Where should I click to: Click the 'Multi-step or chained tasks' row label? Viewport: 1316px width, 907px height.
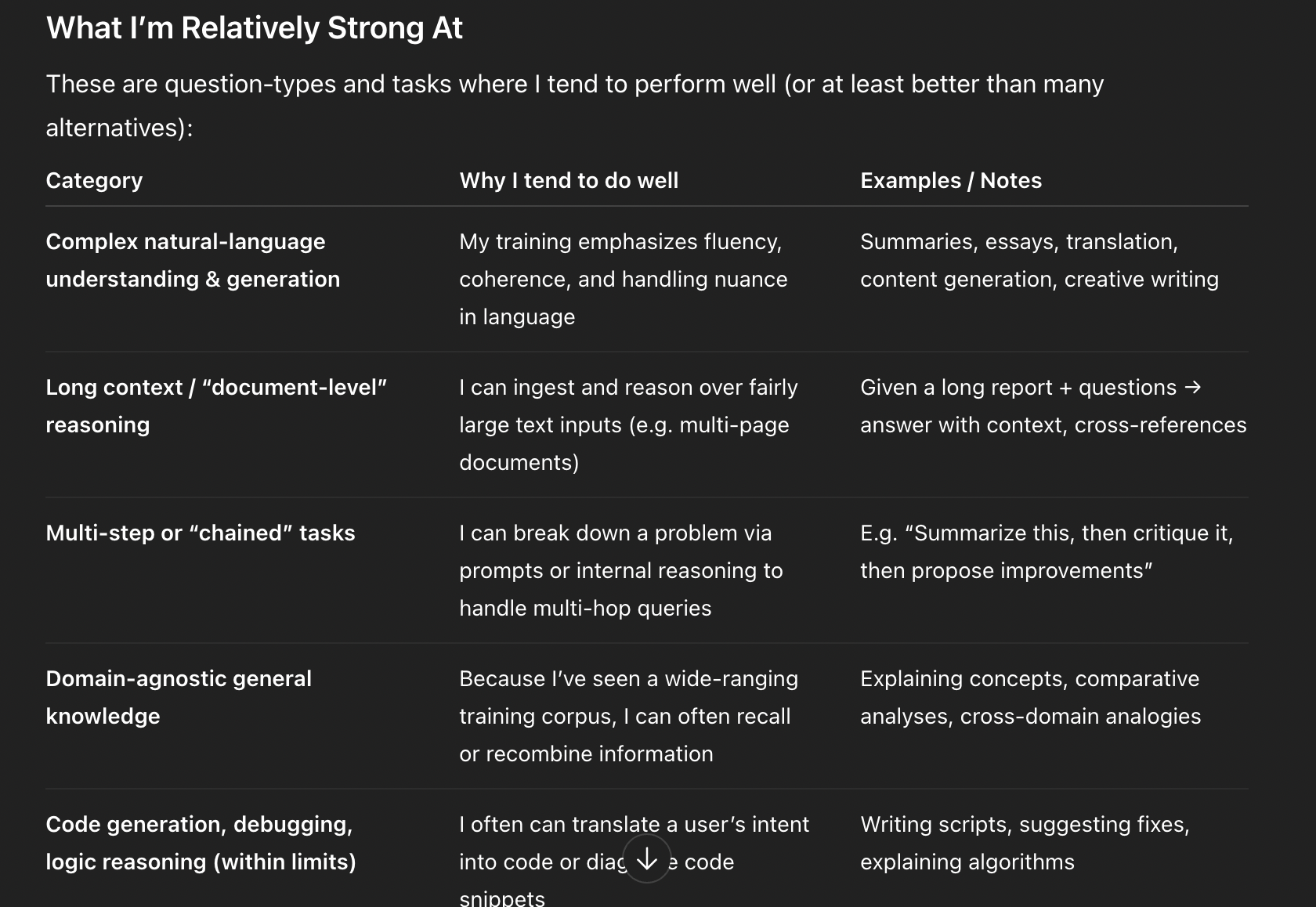(201, 533)
